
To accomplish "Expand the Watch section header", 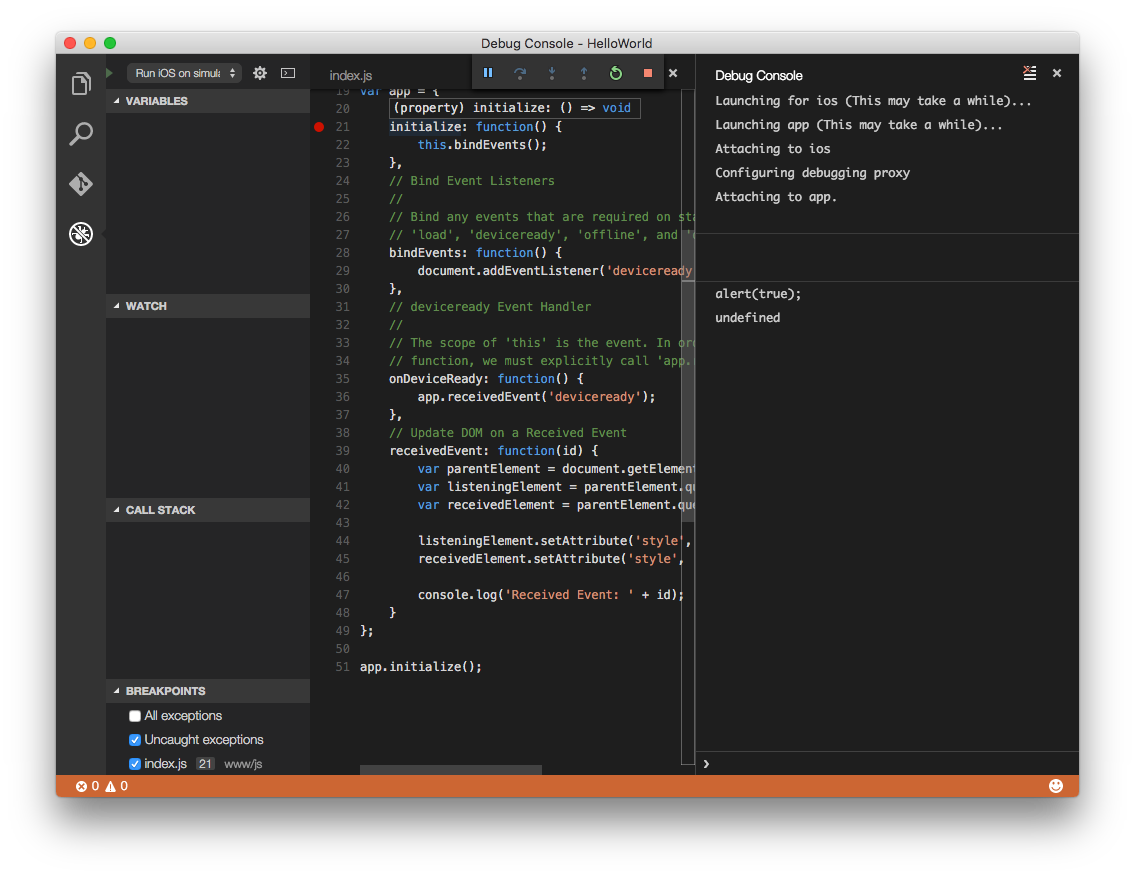I will pyautogui.click(x=146, y=306).
